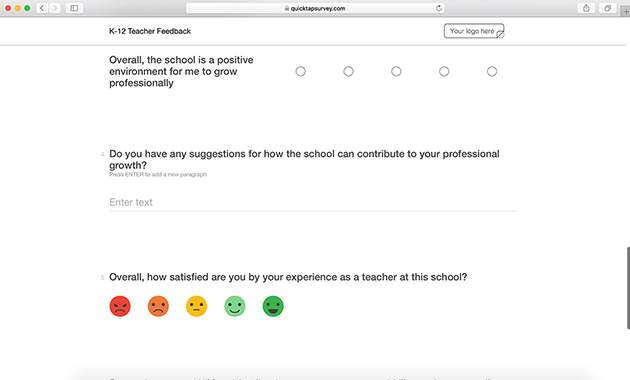The height and width of the screenshot is (380, 630).
Task: Select the light green smiley face
Action: (x=235, y=306)
